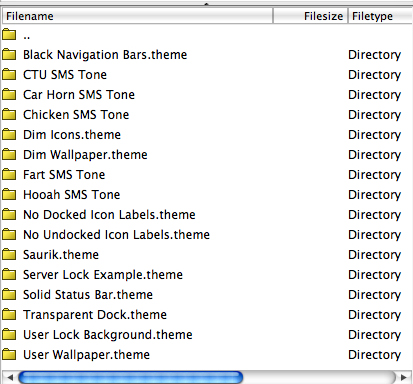
Task: Select the 'No Undocked Icon Labels.theme' filename
Action: tap(117, 235)
